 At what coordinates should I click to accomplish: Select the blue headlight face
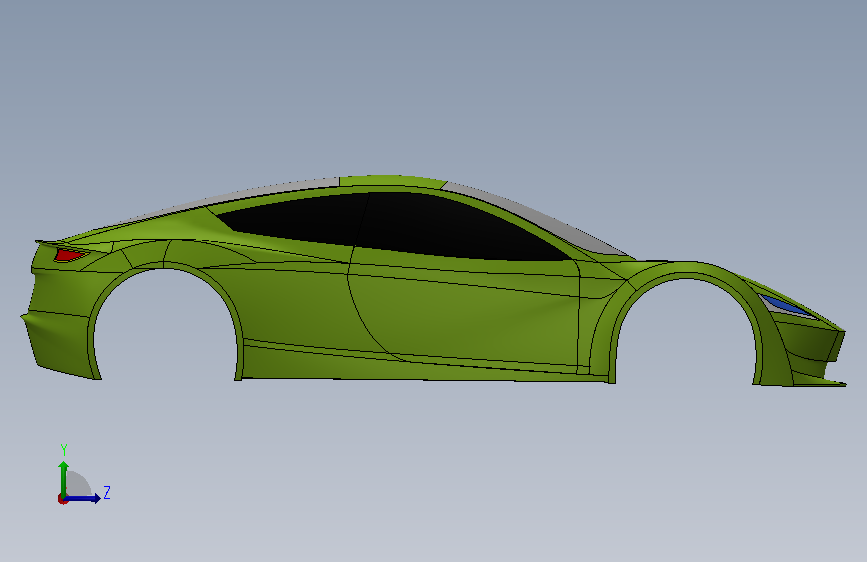783,305
